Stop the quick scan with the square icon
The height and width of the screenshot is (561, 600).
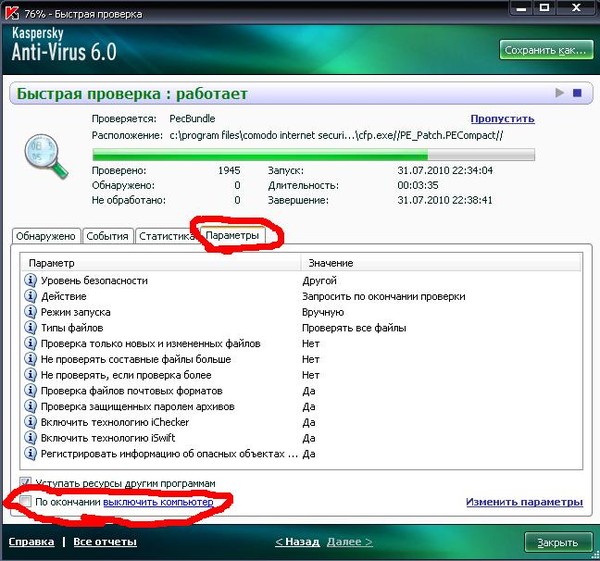point(577,93)
